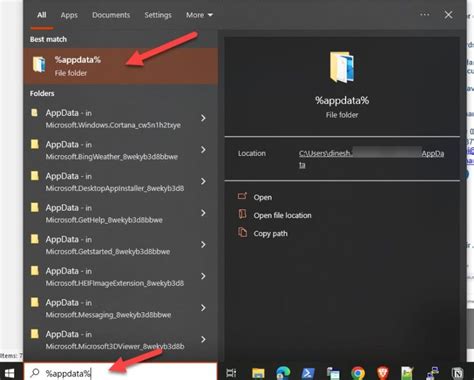Switch to the Documents tab
474x380 pixels.
point(111,15)
